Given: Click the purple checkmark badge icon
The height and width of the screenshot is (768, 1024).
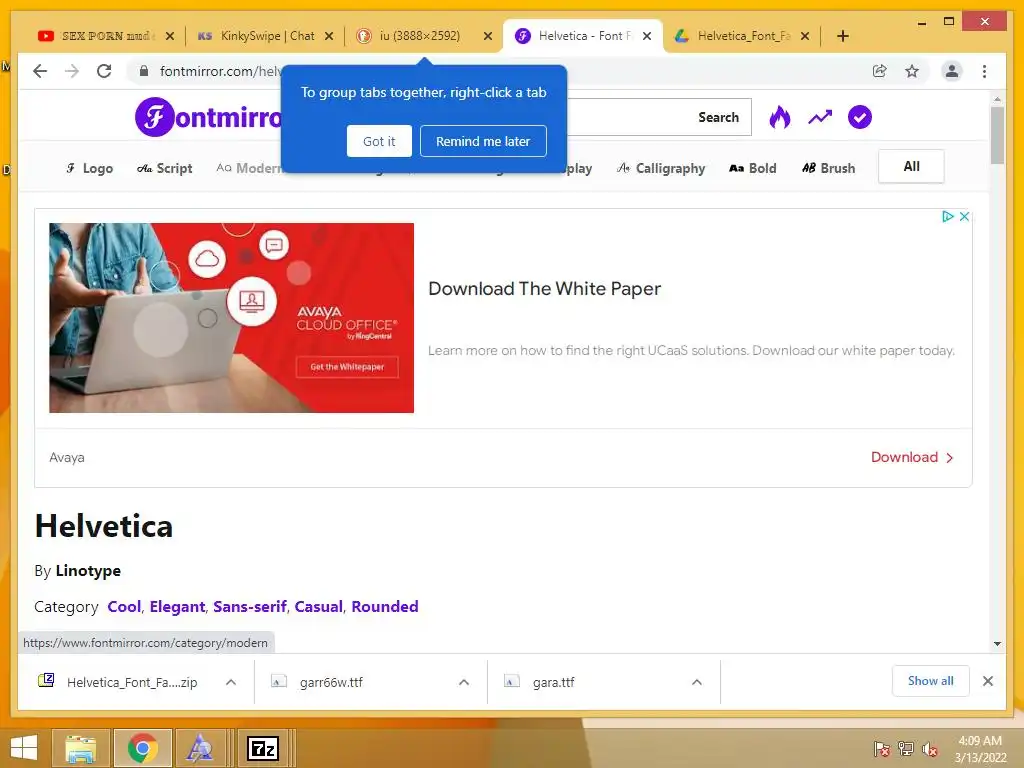Looking at the screenshot, I should click(859, 117).
